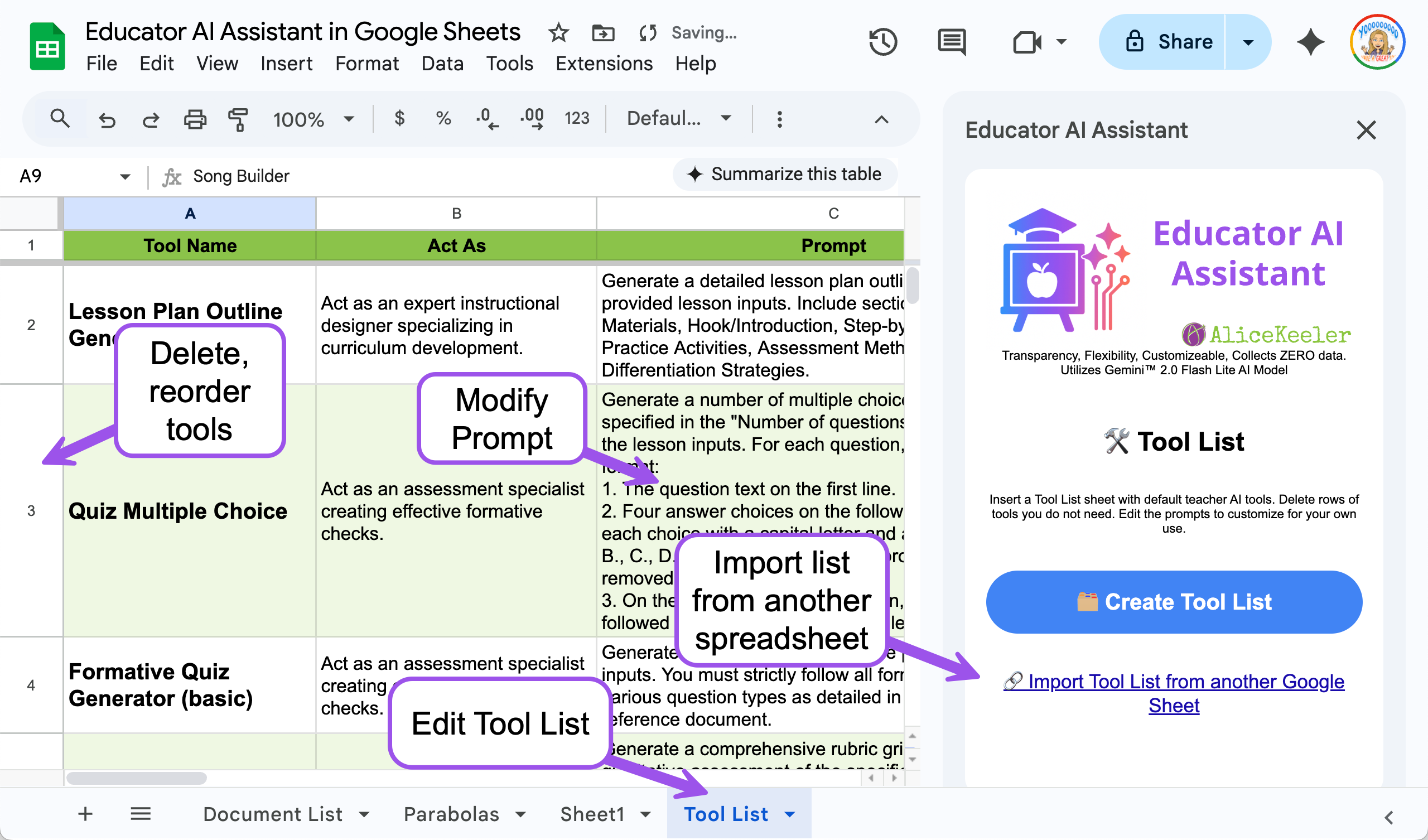Collapse the toolbar with the up chevron

click(881, 119)
